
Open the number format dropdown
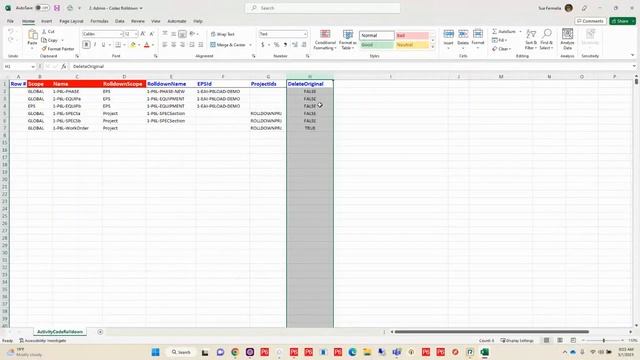tap(305, 34)
